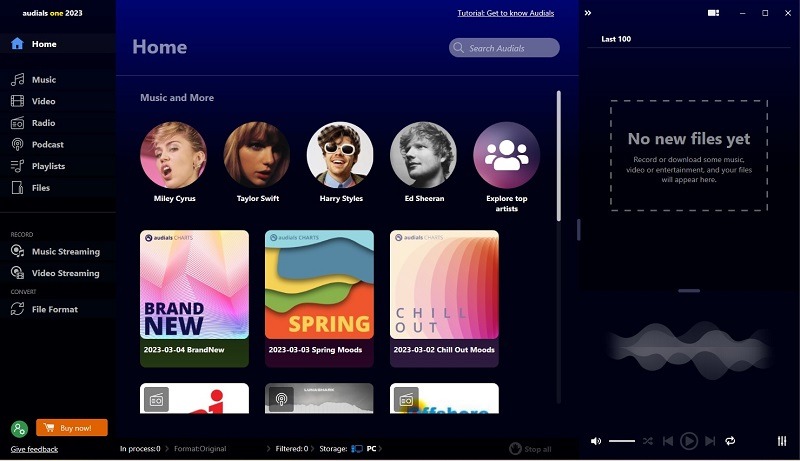Image resolution: width=800 pixels, height=461 pixels.
Task: Skip to previous track
Action: point(668,441)
